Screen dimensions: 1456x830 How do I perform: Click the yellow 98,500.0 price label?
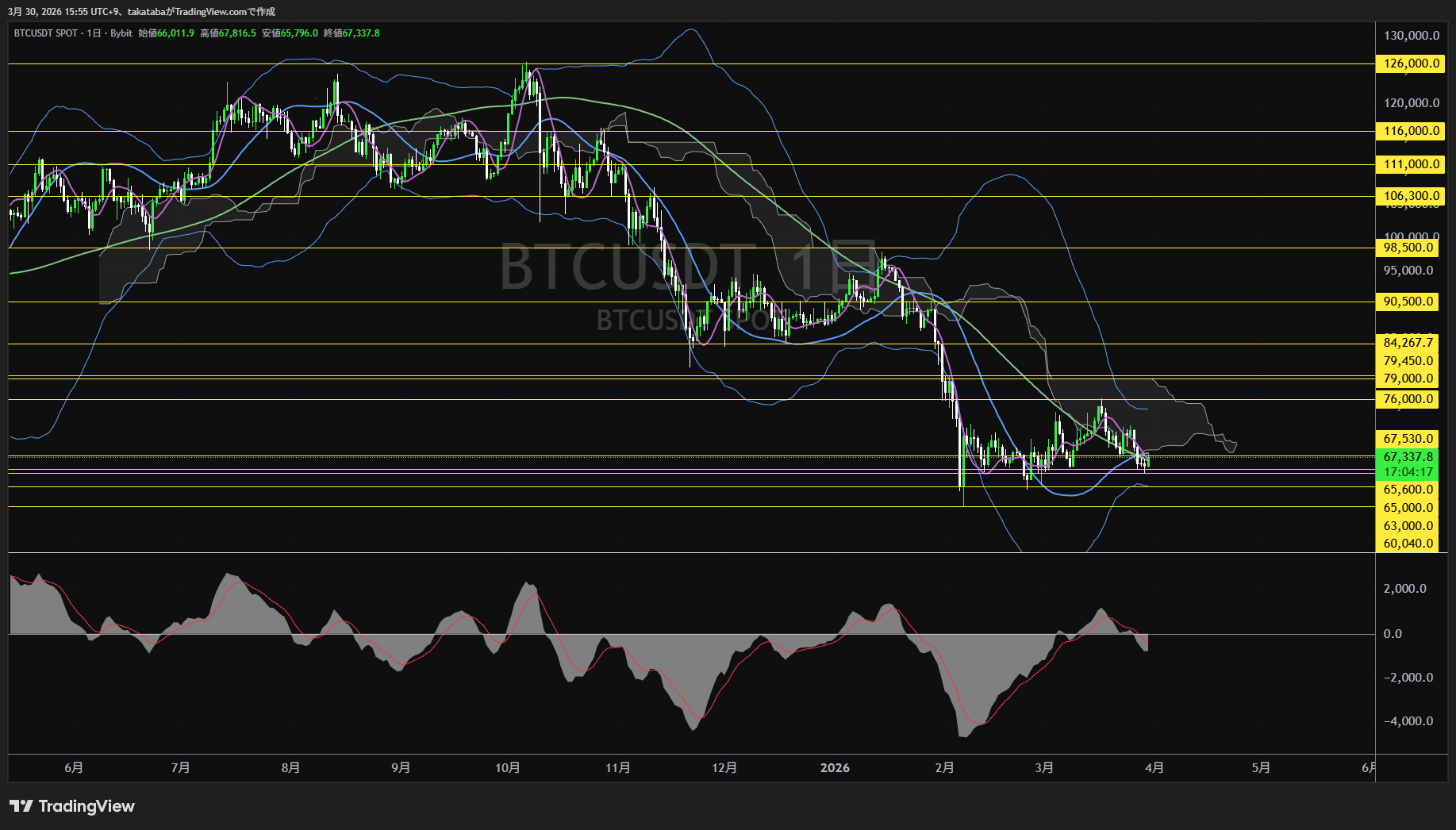1408,247
